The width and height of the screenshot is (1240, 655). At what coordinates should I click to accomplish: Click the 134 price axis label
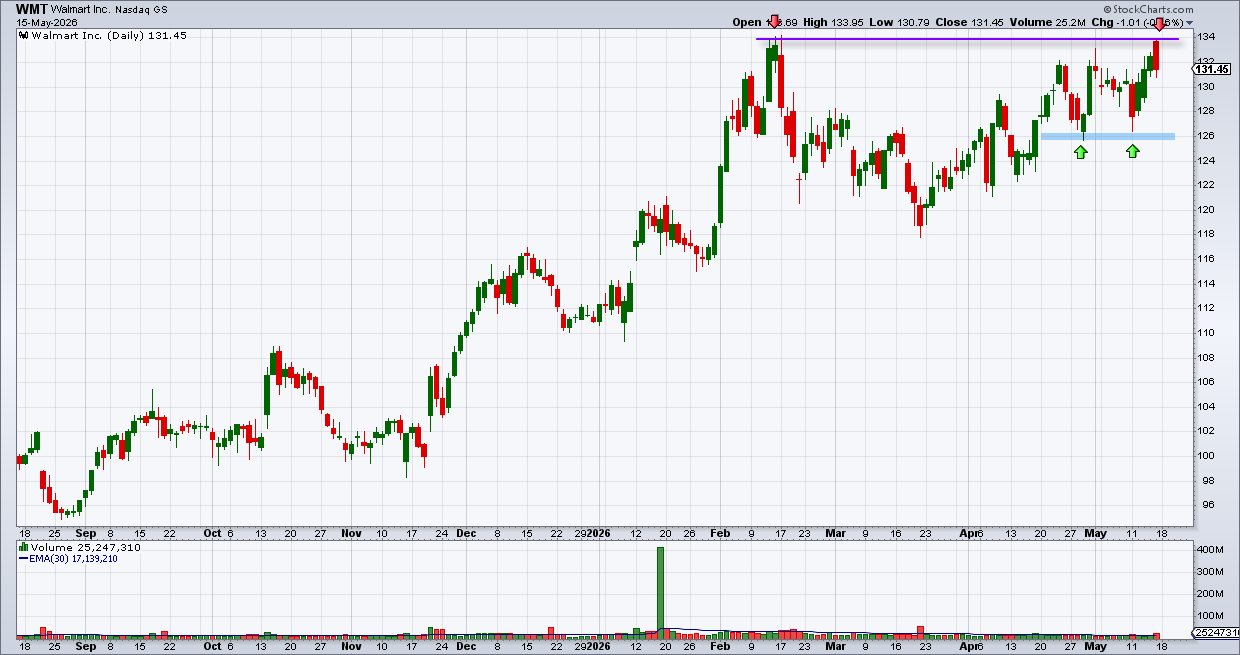coord(1206,38)
